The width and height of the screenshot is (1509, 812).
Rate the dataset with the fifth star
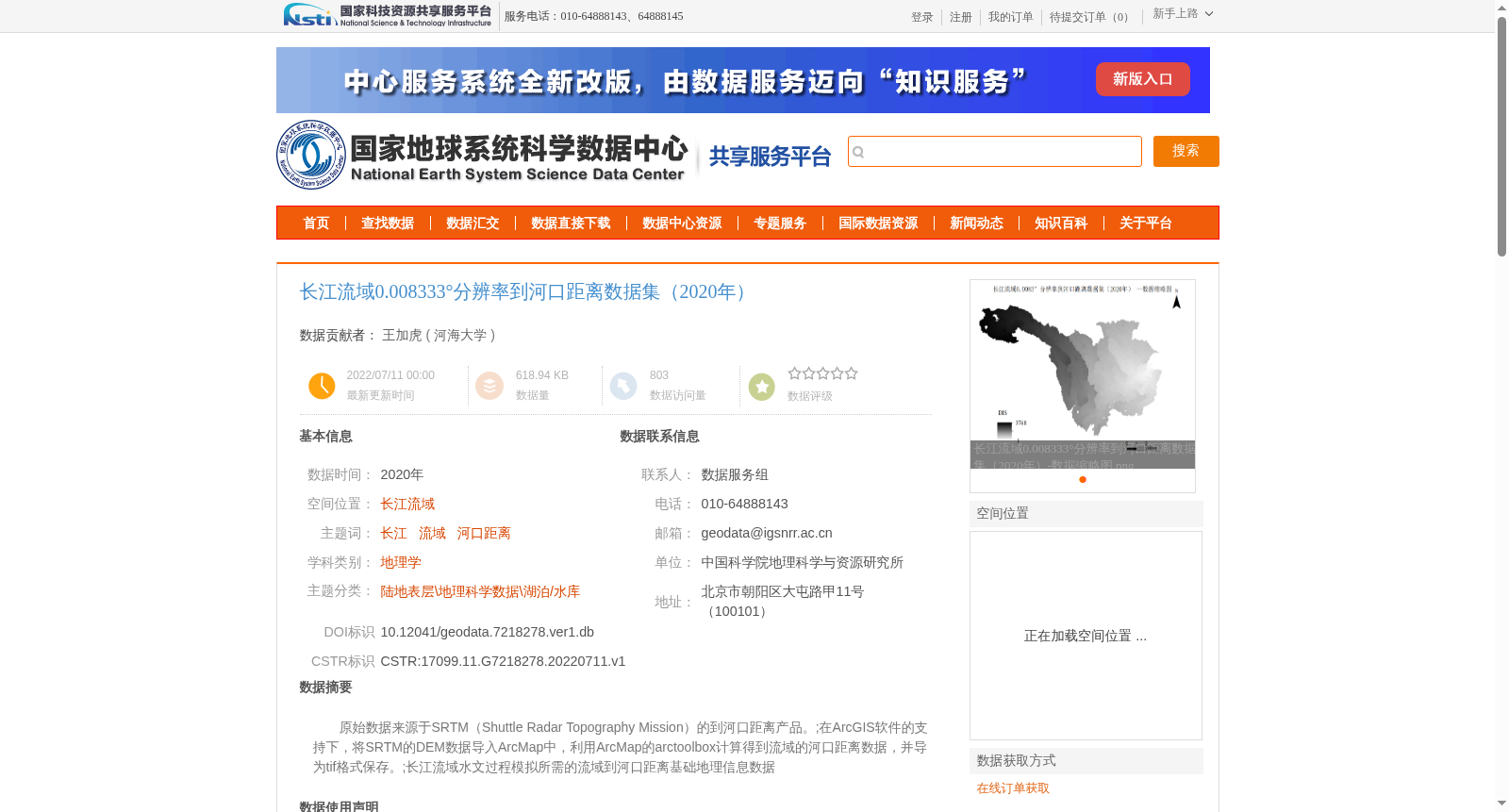pyautogui.click(x=852, y=373)
